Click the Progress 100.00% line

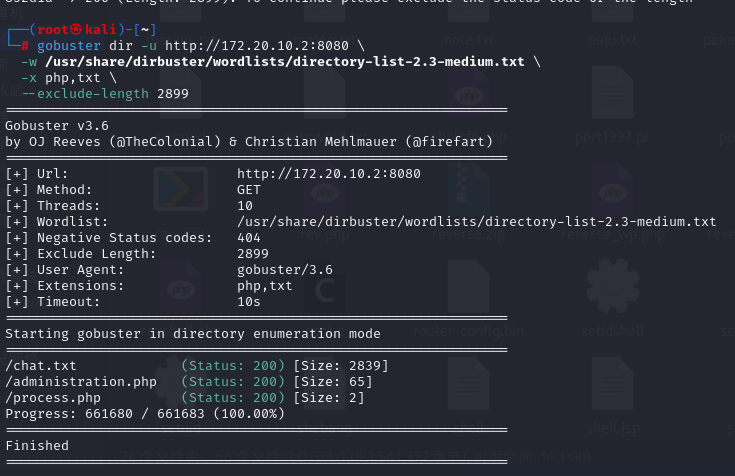point(145,413)
